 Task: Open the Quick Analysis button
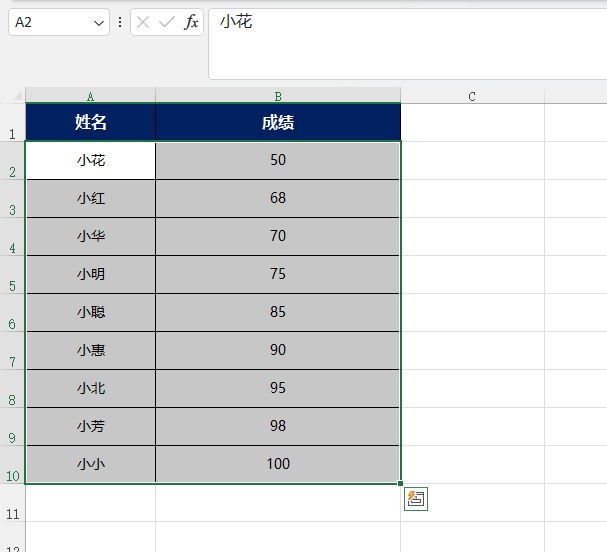coord(416,499)
